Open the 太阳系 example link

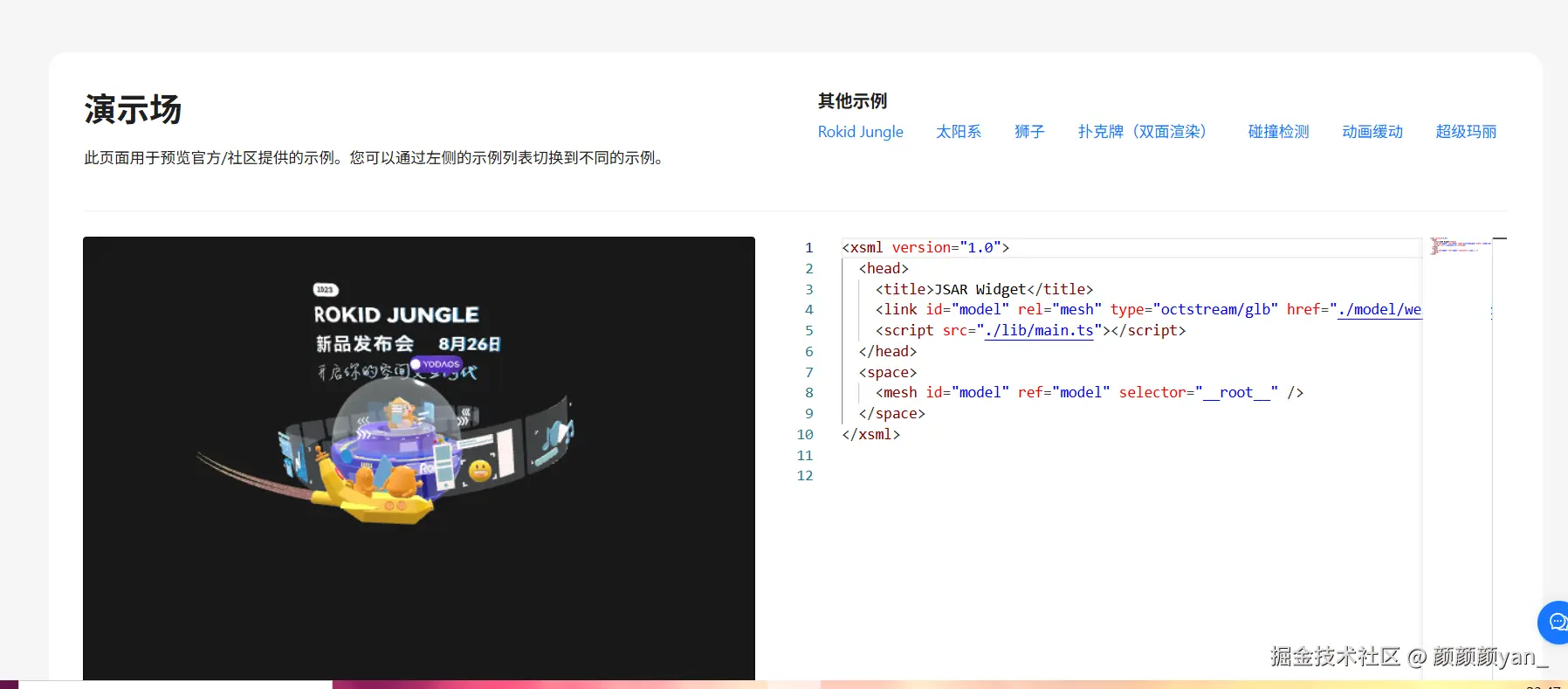(959, 132)
